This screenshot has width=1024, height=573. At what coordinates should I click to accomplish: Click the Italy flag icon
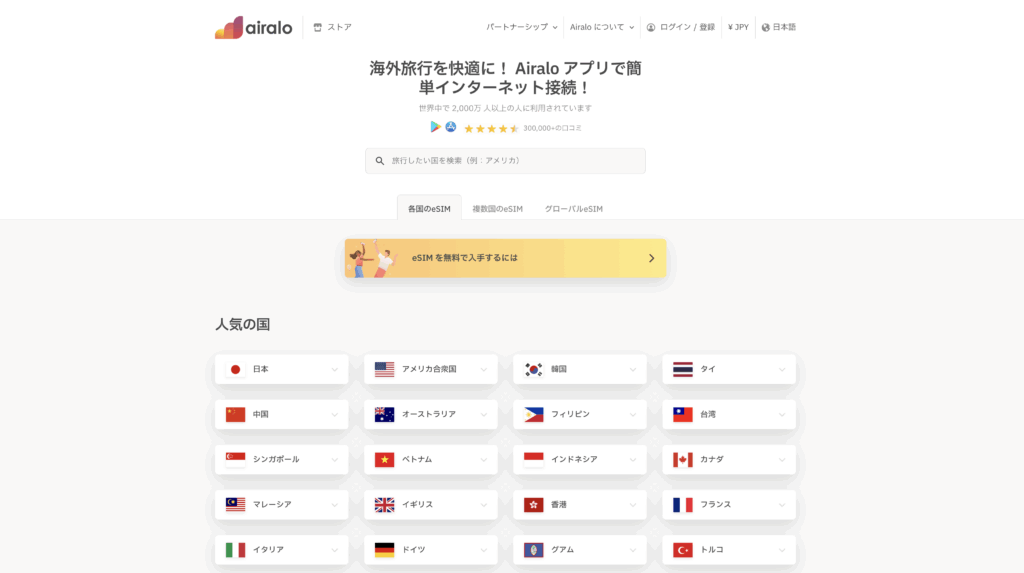click(235, 549)
